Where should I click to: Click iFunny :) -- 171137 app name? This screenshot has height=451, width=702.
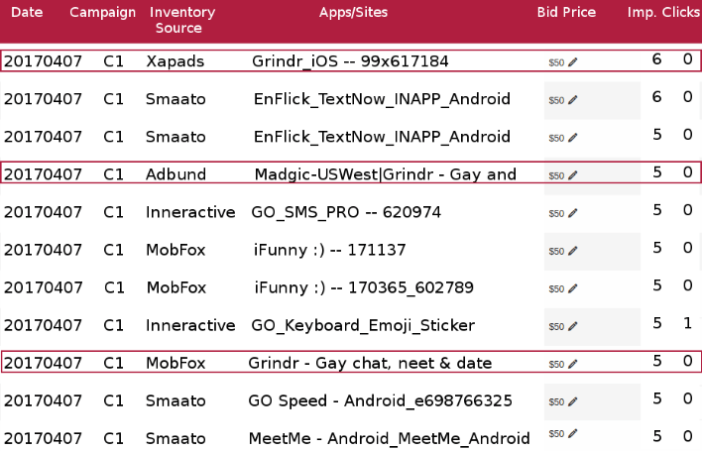click(330, 249)
